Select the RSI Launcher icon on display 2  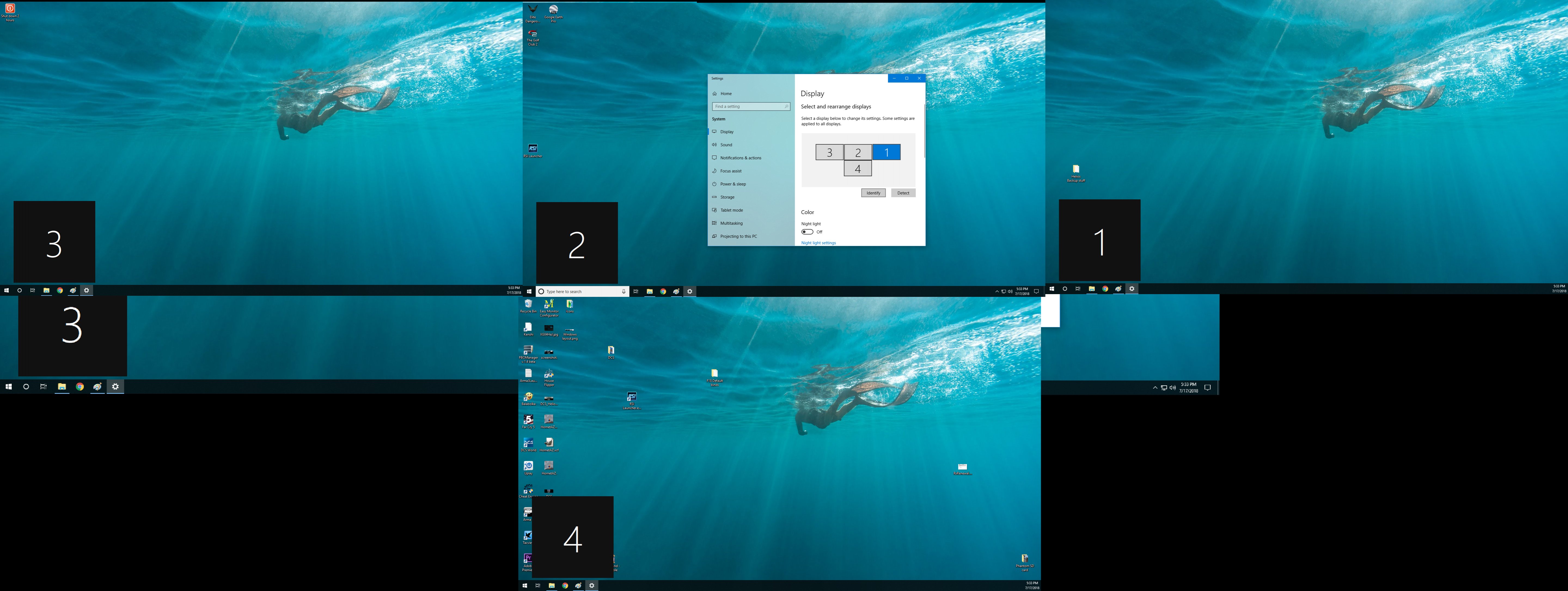click(533, 151)
